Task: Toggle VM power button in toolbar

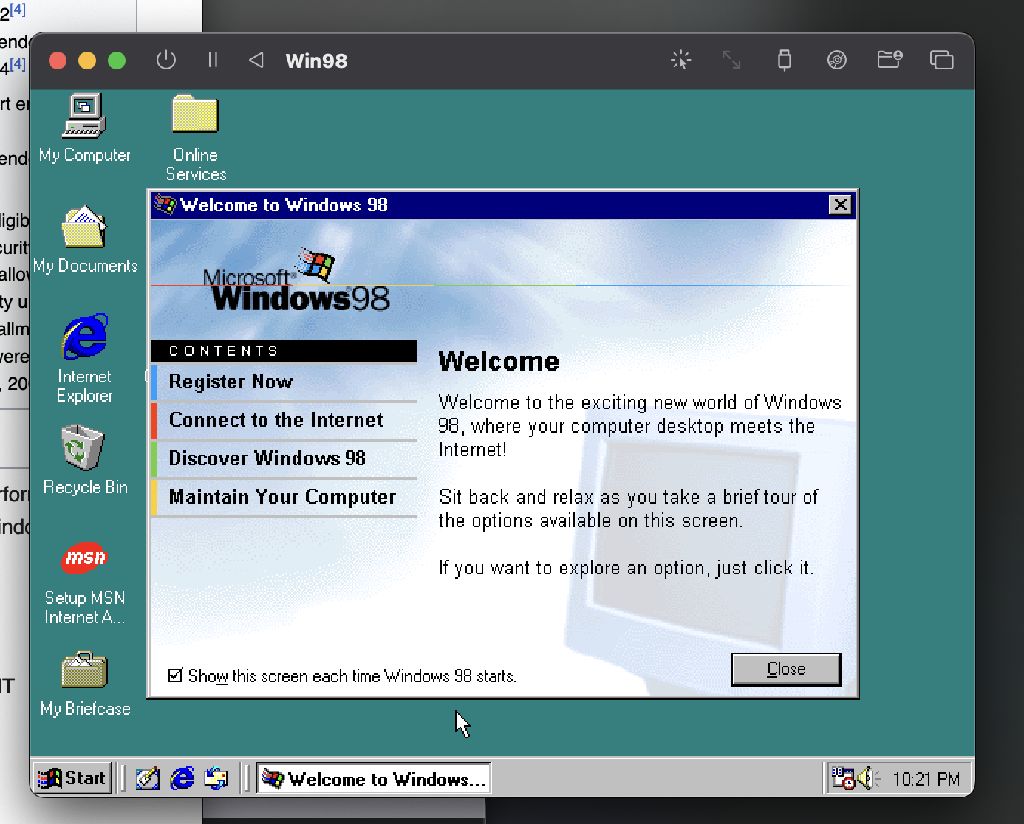Action: point(166,60)
